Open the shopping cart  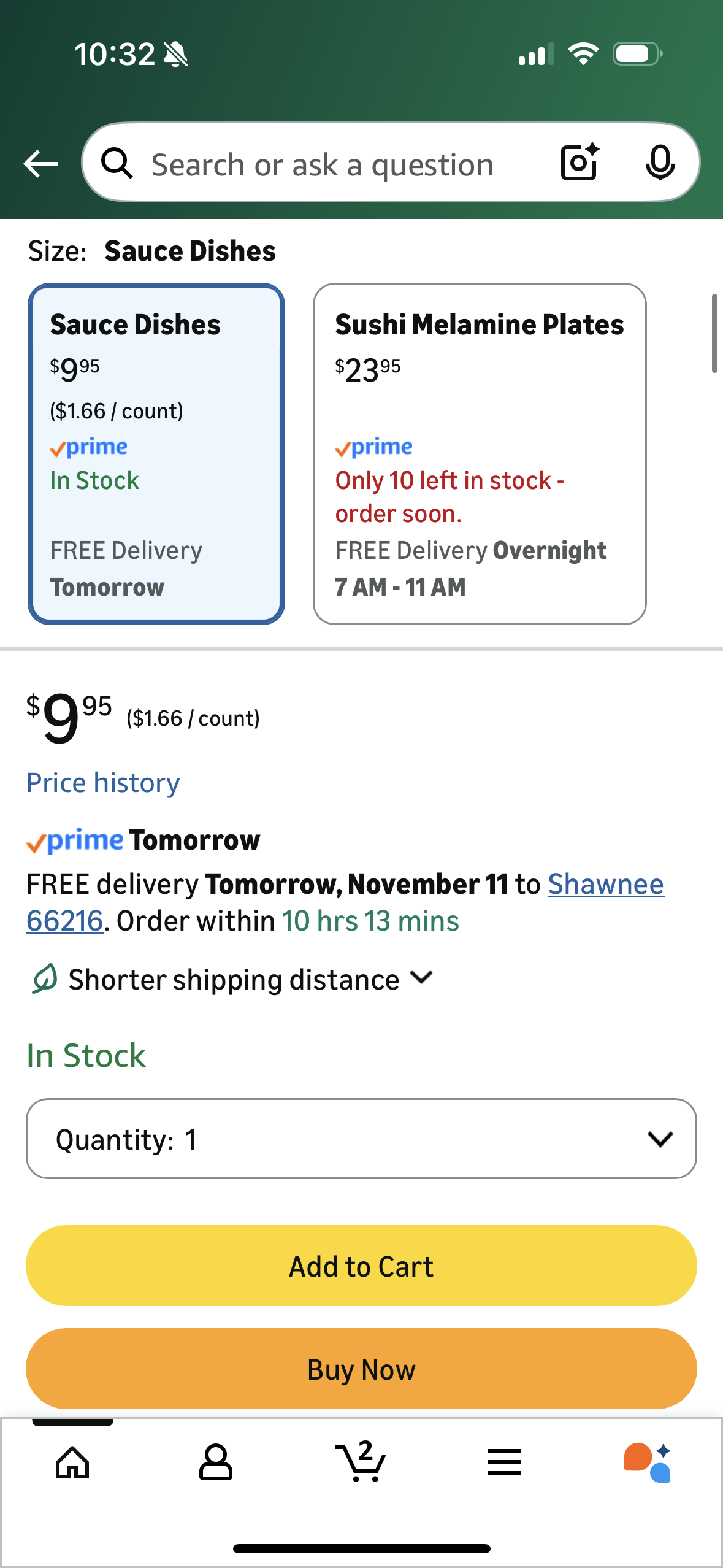pos(361,1462)
